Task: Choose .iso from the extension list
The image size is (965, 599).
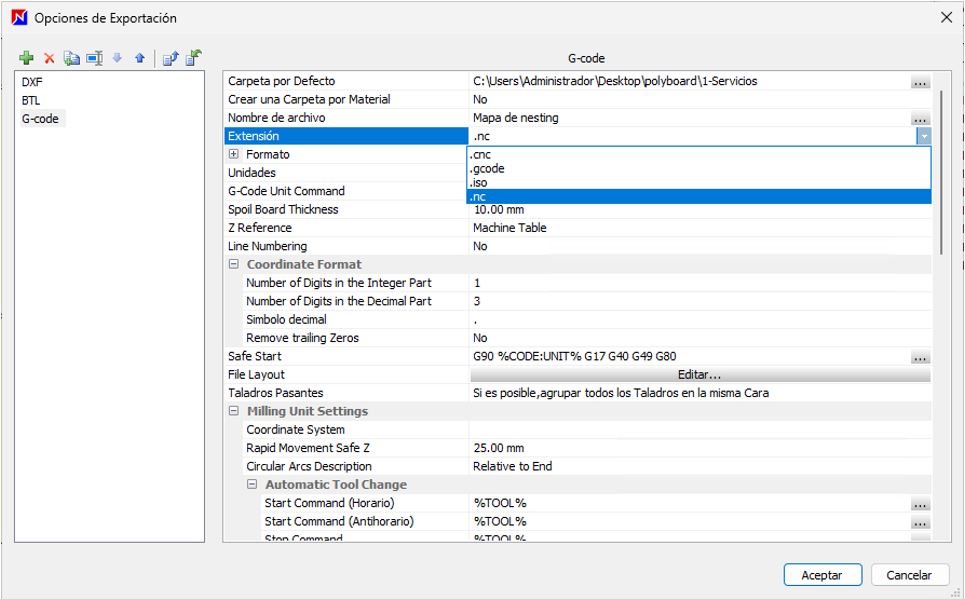Action: tap(699, 183)
